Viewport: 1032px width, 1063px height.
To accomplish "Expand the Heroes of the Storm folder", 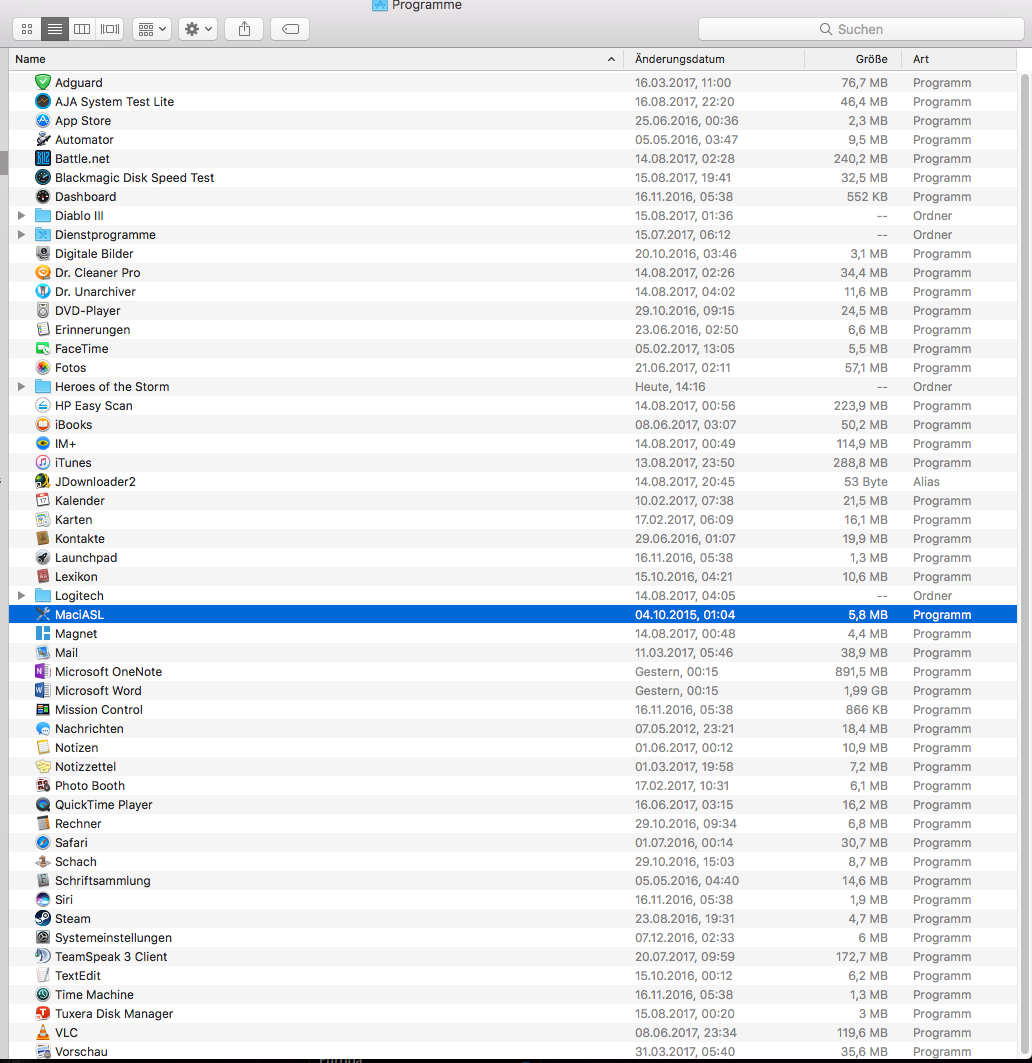I will point(21,386).
